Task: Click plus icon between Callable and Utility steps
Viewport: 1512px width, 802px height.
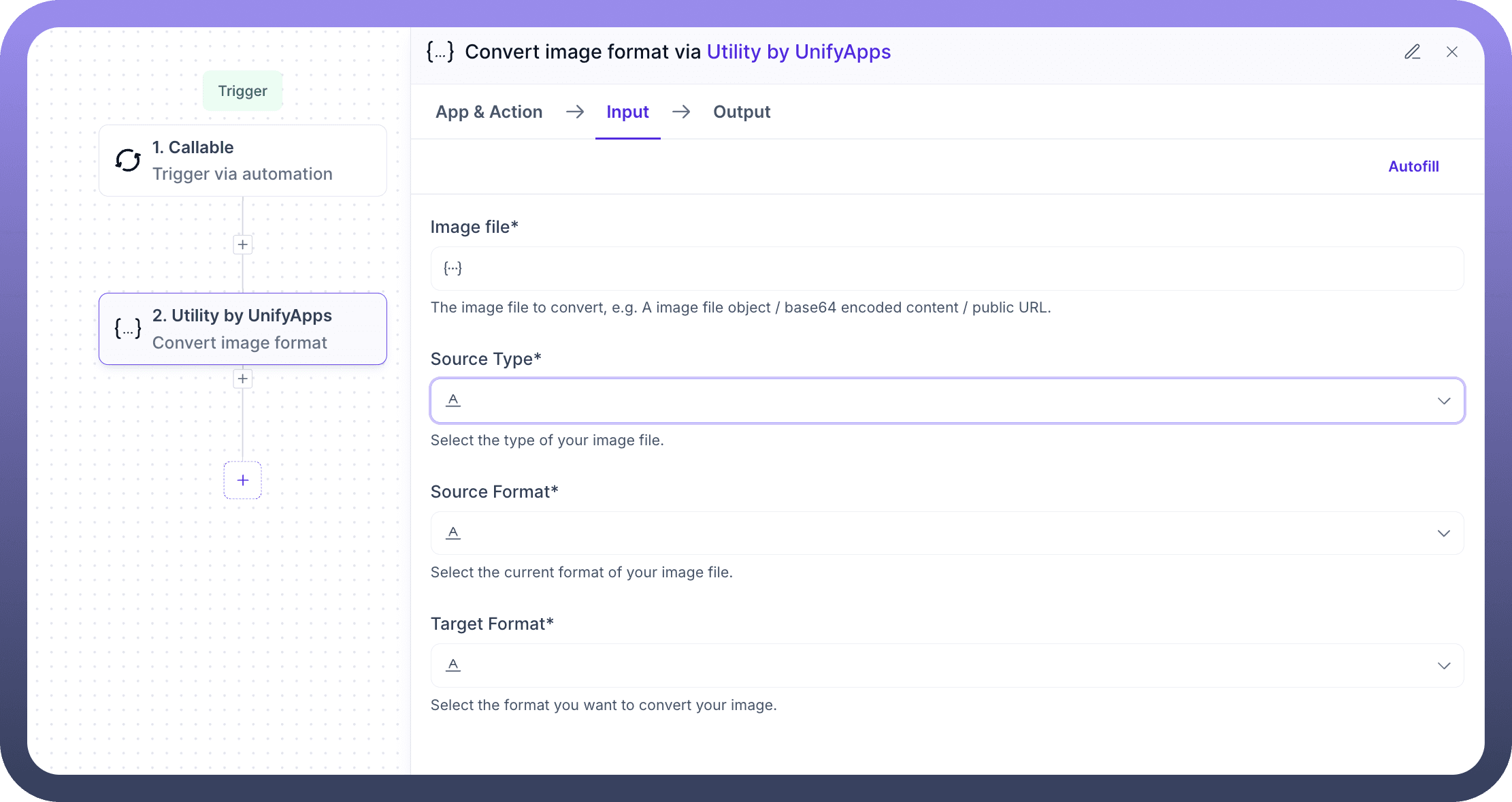Action: click(x=243, y=244)
